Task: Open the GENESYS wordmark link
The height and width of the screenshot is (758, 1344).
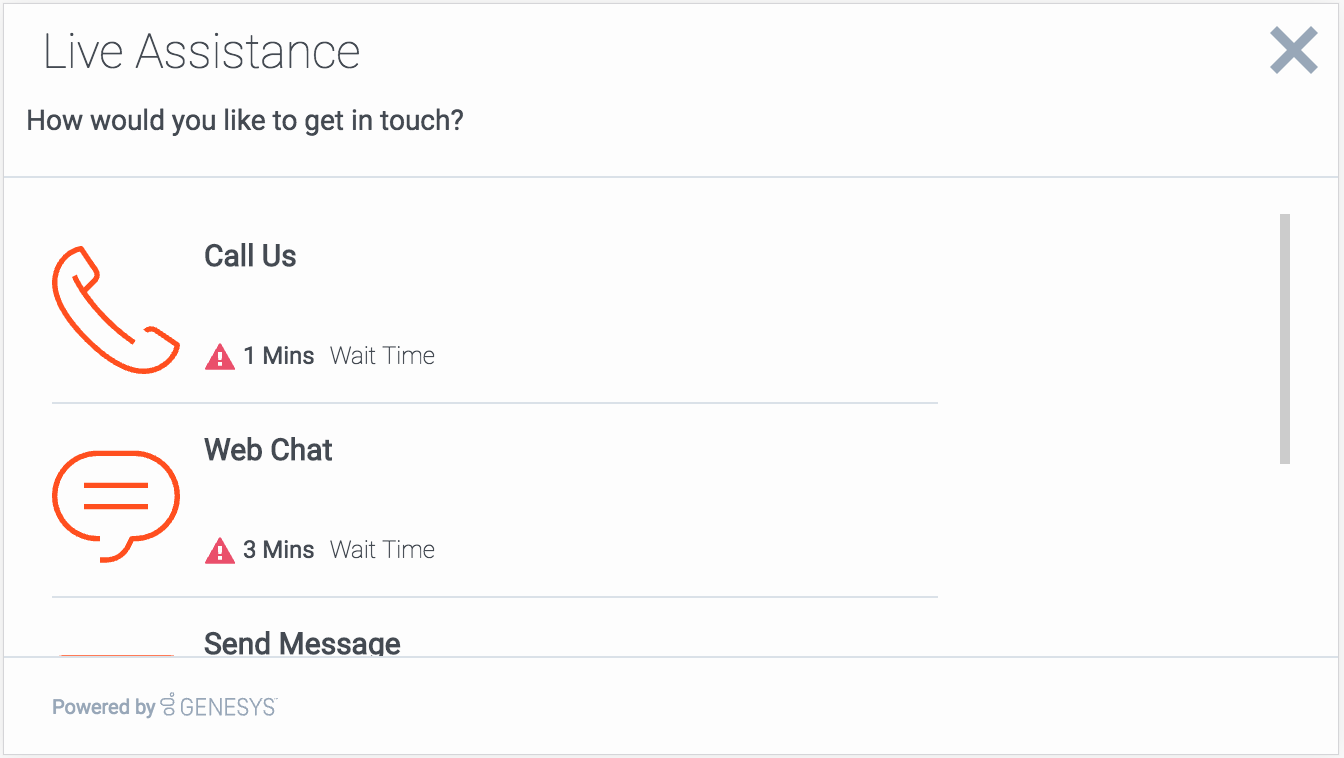Action: 227,708
